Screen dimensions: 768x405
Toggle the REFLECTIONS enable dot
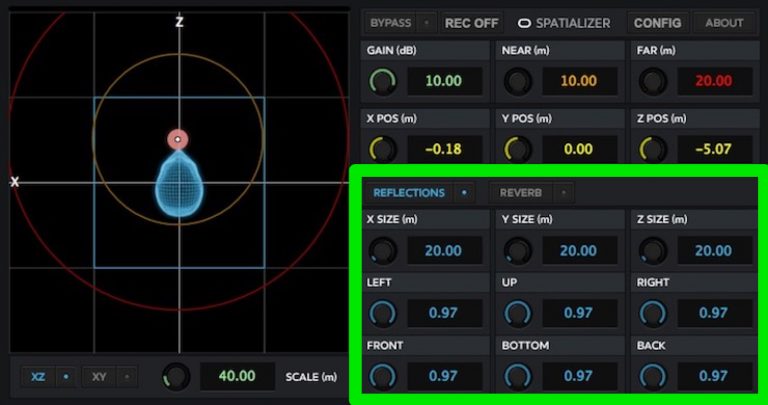coord(464,192)
